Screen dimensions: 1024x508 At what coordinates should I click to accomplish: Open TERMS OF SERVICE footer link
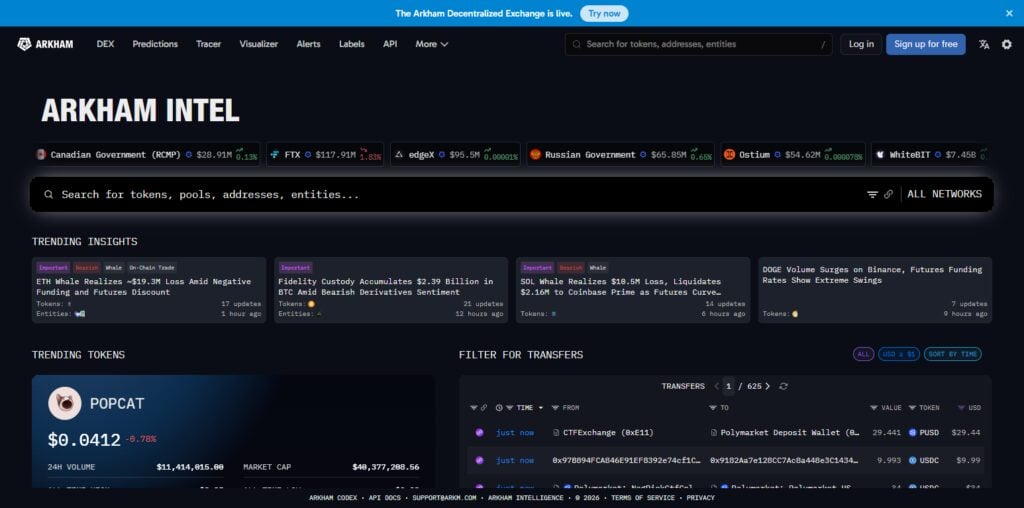coord(643,498)
